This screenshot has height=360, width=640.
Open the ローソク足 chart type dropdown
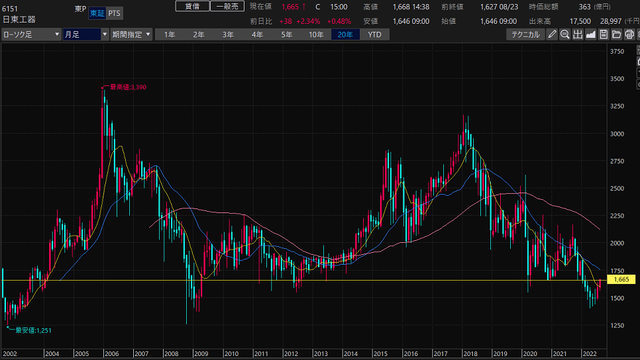pos(31,35)
